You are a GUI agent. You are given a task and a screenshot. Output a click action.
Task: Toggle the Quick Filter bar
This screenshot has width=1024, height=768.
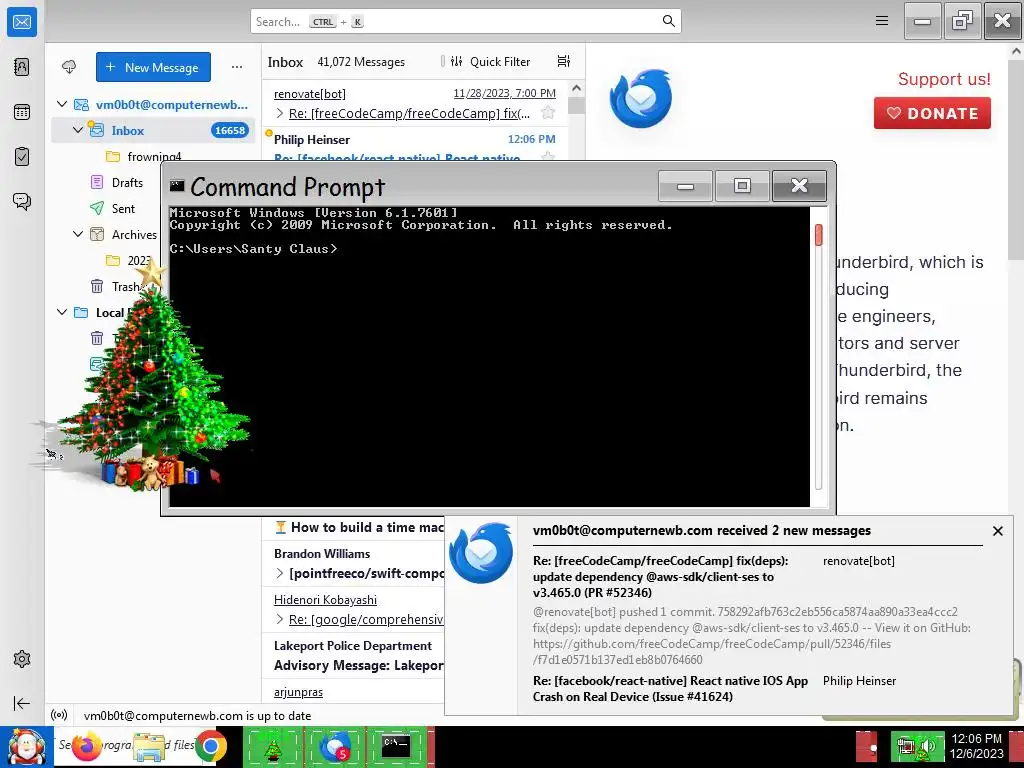coord(490,61)
